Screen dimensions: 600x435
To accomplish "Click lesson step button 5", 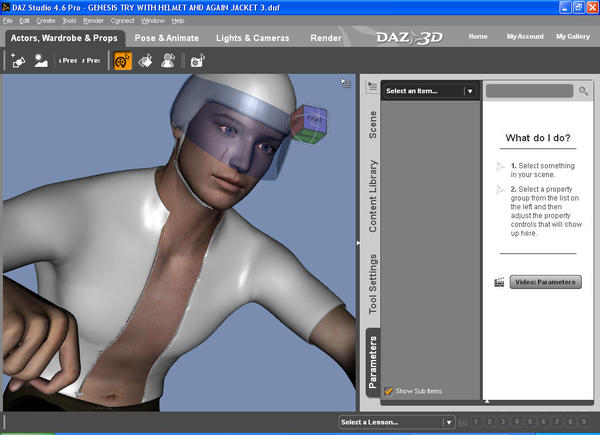I will coord(530,422).
